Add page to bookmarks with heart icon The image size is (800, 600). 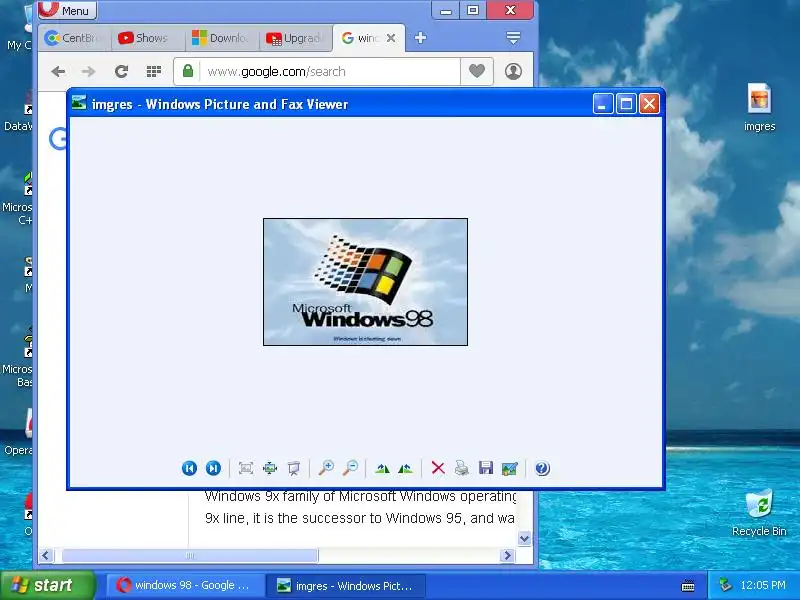point(477,71)
